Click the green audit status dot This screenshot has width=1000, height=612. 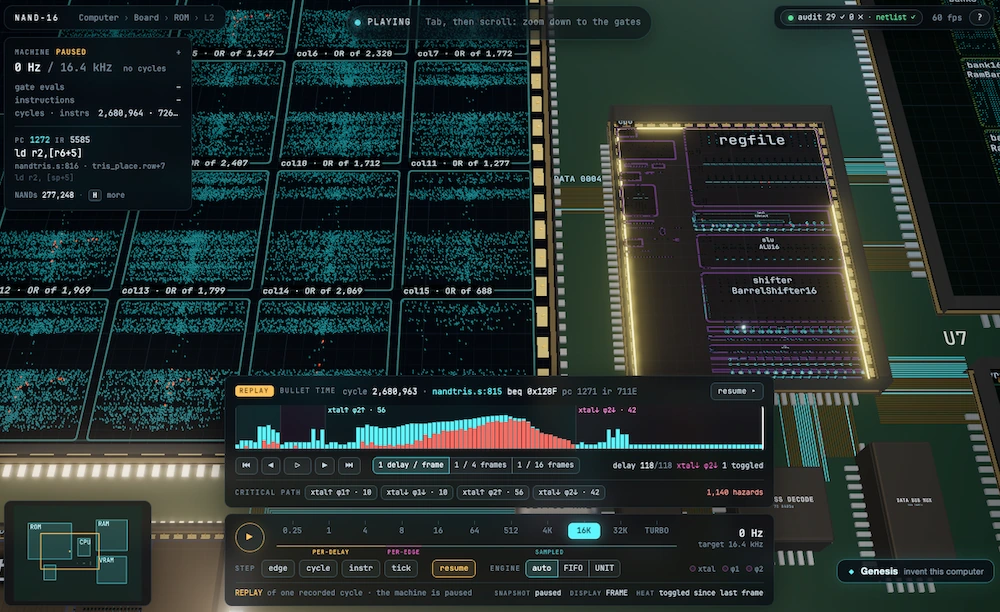[791, 18]
